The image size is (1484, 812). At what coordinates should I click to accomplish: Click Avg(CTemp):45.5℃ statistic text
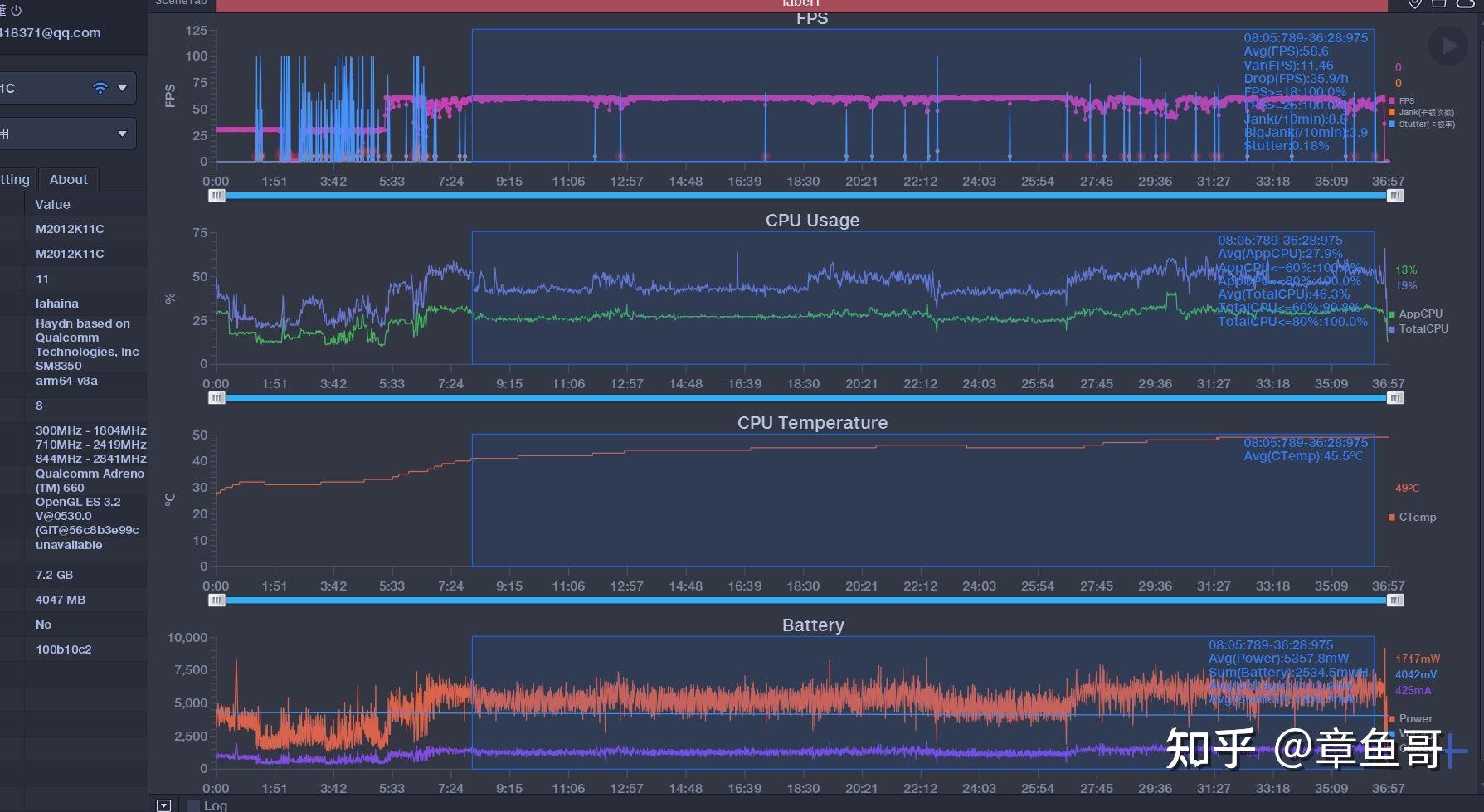(x=1303, y=456)
